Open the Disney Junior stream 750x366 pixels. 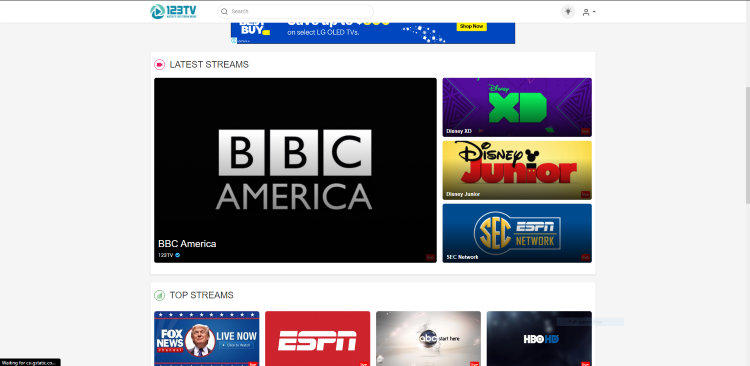517,170
